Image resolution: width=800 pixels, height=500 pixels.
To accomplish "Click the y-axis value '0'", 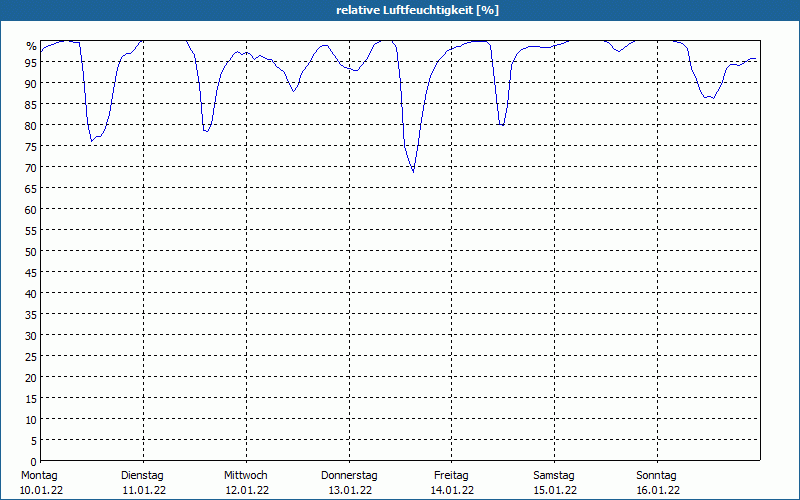I will 34,462.
